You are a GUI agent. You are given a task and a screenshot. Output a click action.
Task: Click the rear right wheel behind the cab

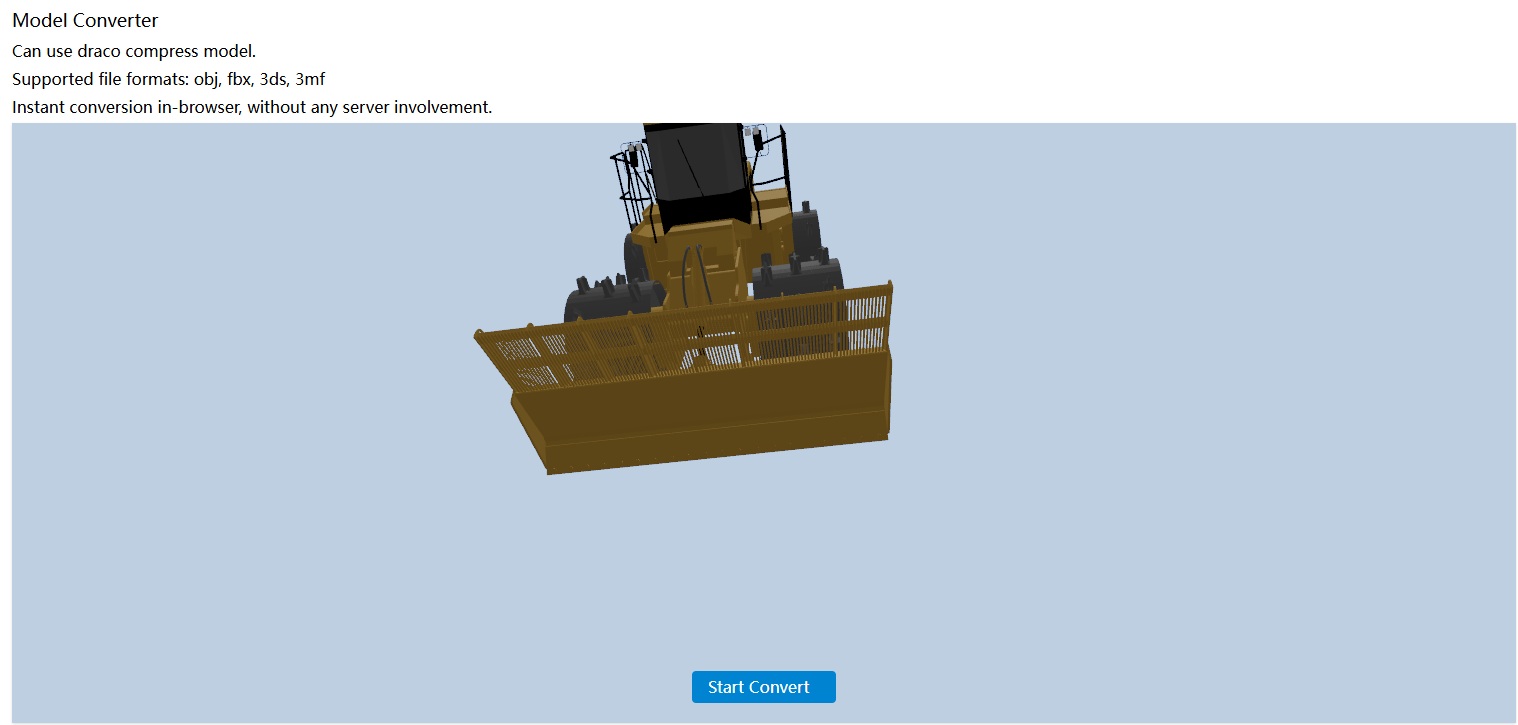tap(808, 226)
